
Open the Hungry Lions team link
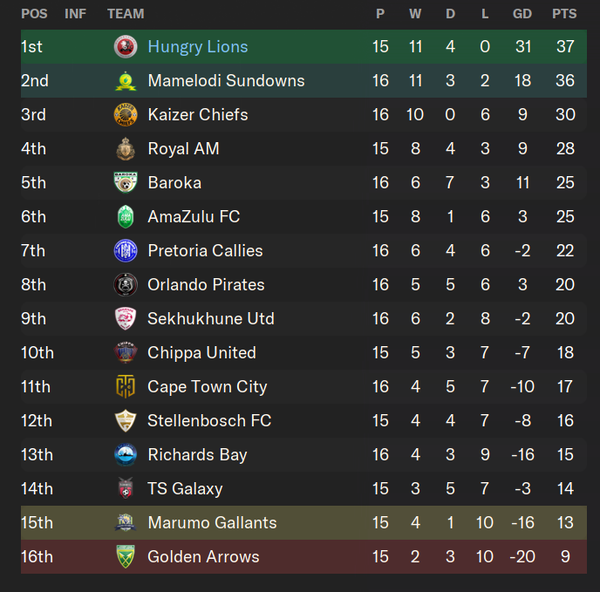click(198, 47)
